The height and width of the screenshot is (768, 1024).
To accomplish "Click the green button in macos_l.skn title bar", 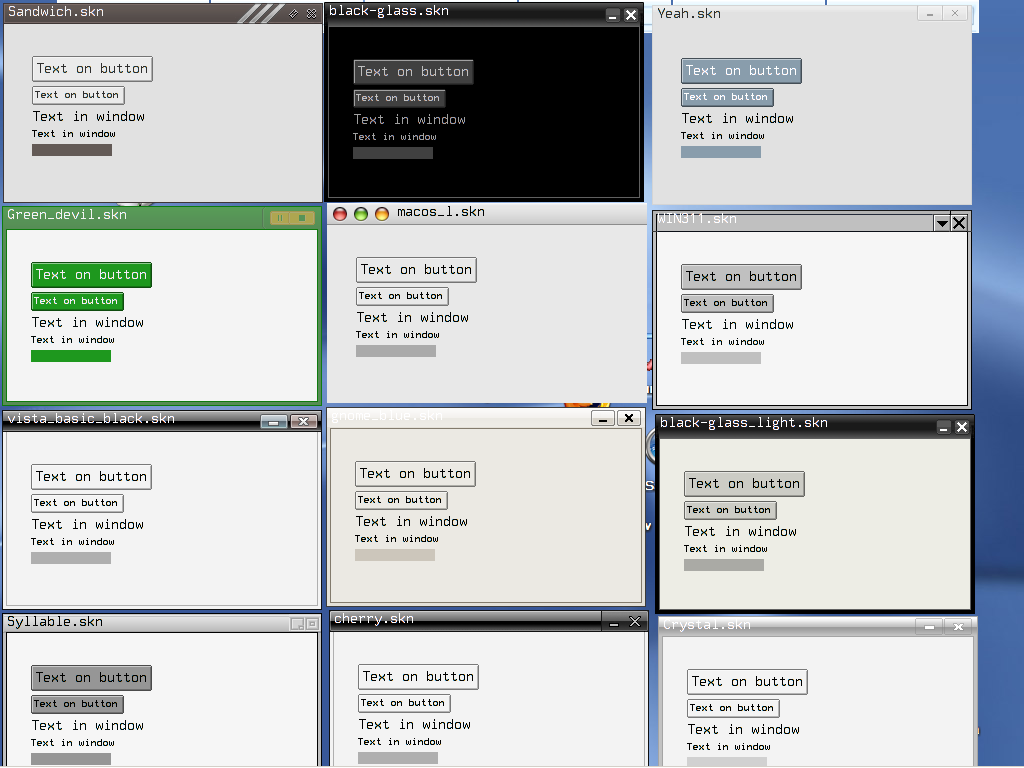I will [361, 214].
